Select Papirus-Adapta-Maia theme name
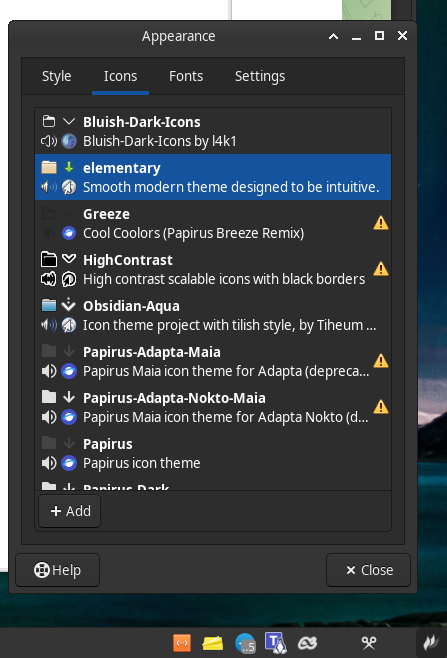The image size is (447, 658). pyautogui.click(x=152, y=352)
